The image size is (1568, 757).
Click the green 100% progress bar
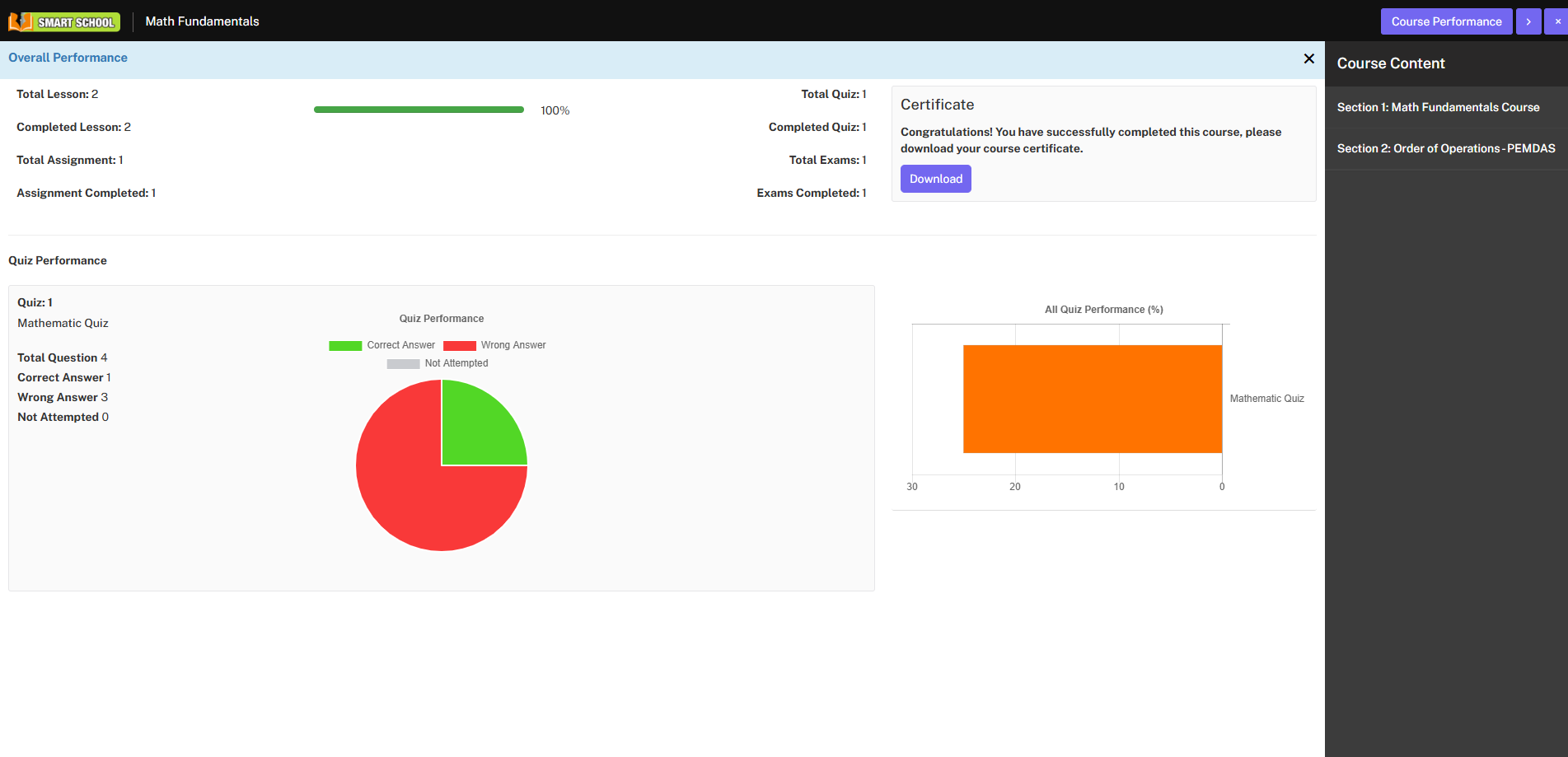[419, 110]
